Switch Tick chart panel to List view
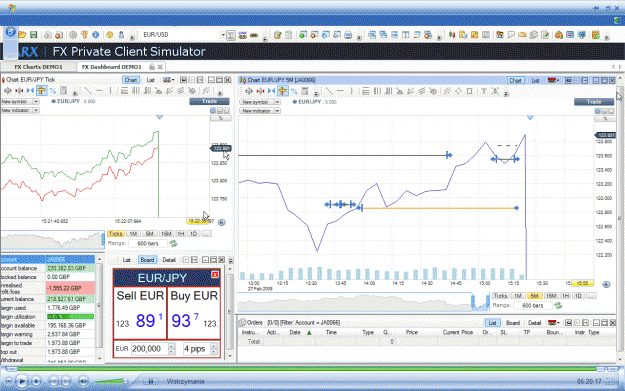 pyautogui.click(x=150, y=80)
